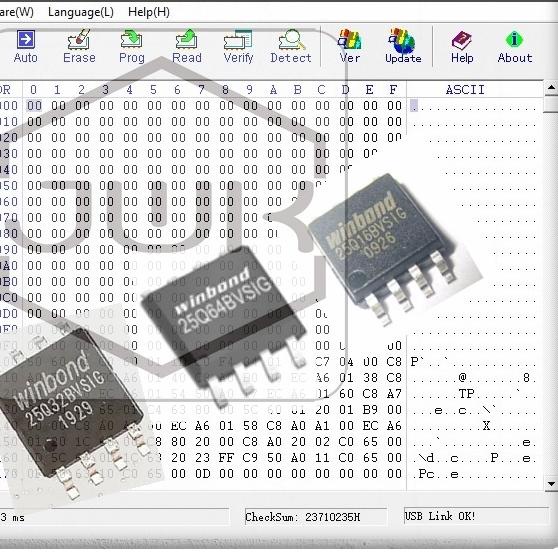The height and width of the screenshot is (558, 558).
Task: Select the 11 byte in hex view
Action: click(322, 458)
